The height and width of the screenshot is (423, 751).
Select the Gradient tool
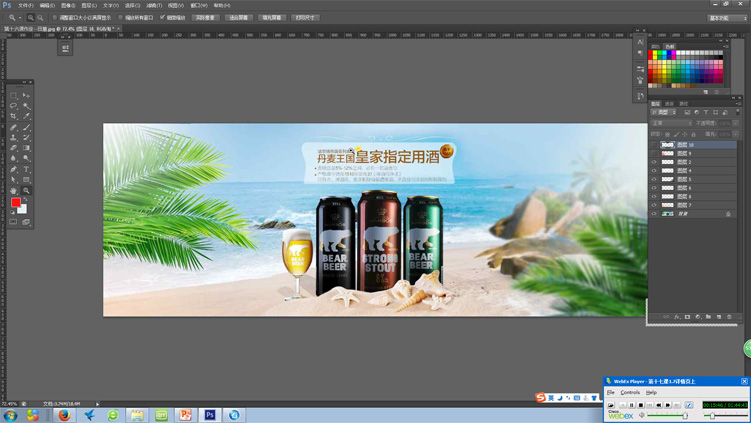[26, 148]
